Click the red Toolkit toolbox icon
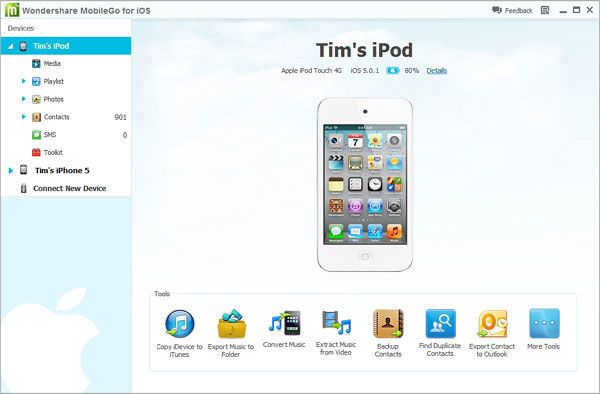Viewport: 600px width, 394px height. click(36, 152)
